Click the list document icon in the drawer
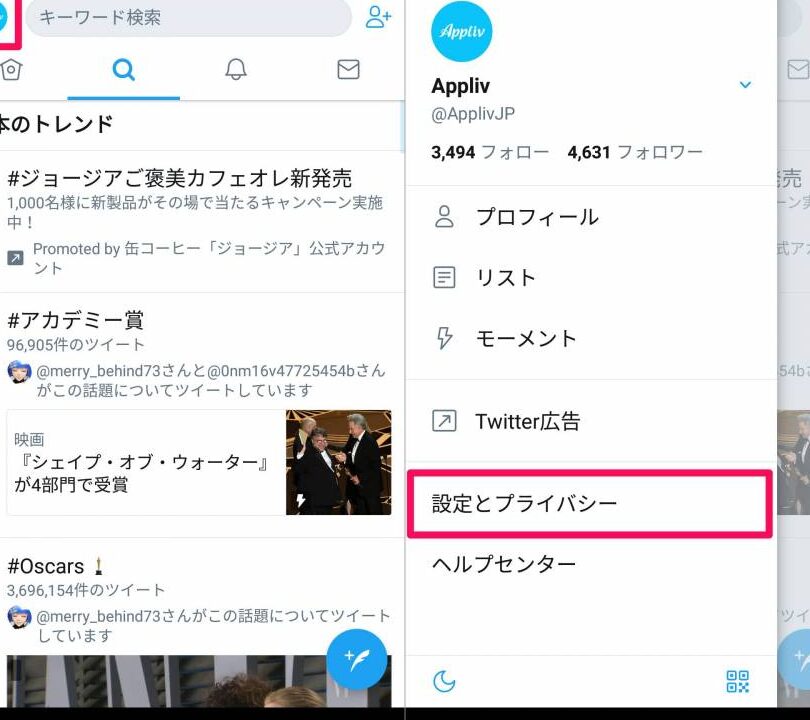The width and height of the screenshot is (810, 720). coord(444,277)
